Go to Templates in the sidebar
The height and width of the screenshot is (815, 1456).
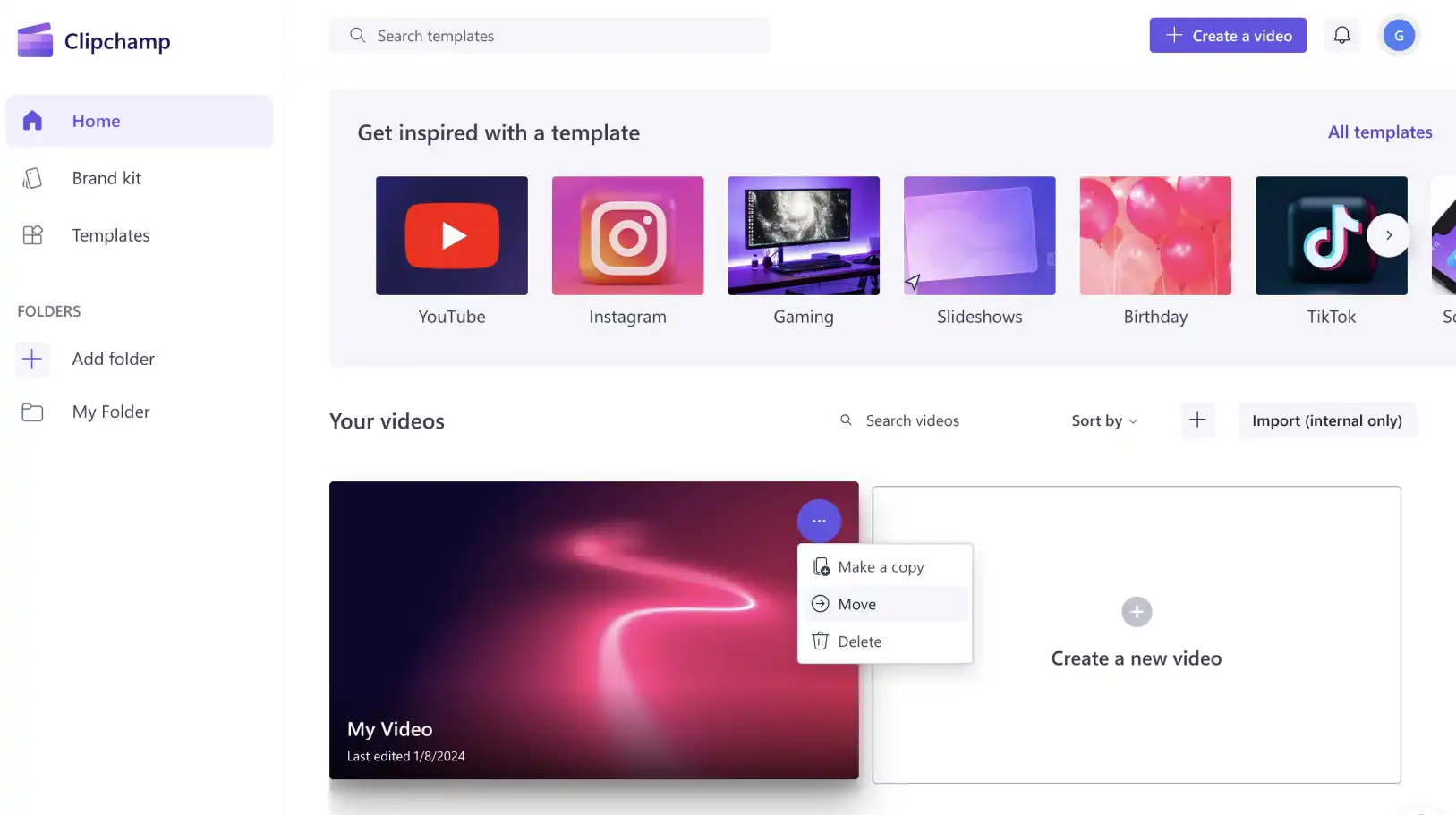tap(140, 235)
